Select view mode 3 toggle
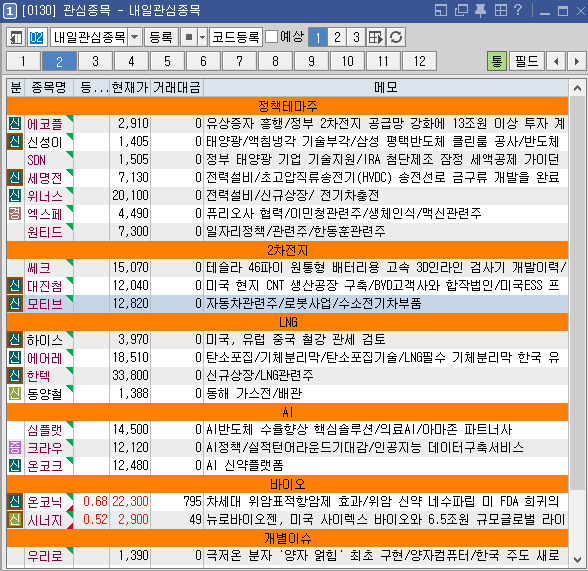588x571 pixels. click(356, 37)
